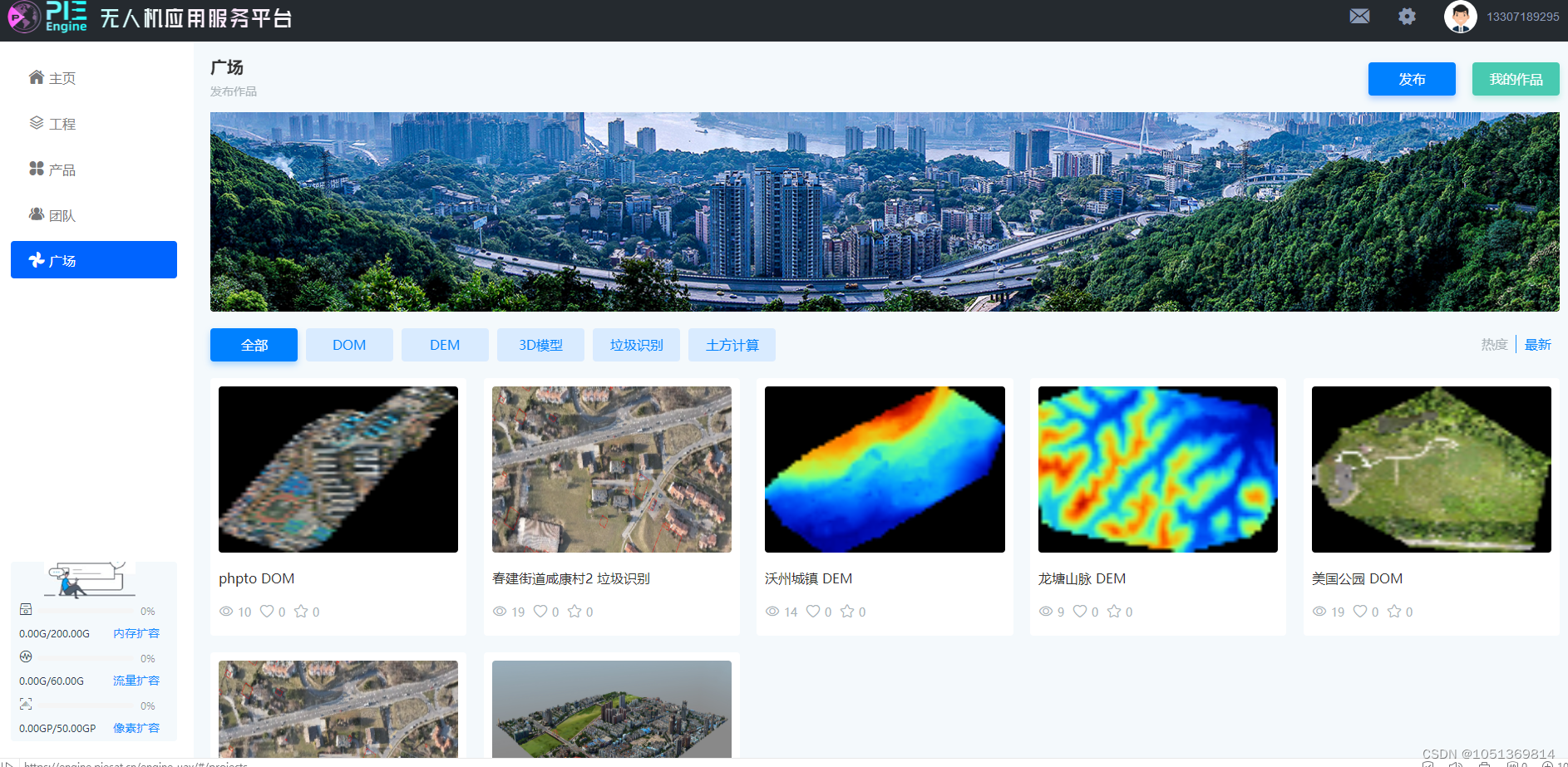The width and height of the screenshot is (1568, 767).
Task: Click the layers icon beside 工程
Action: point(37,123)
